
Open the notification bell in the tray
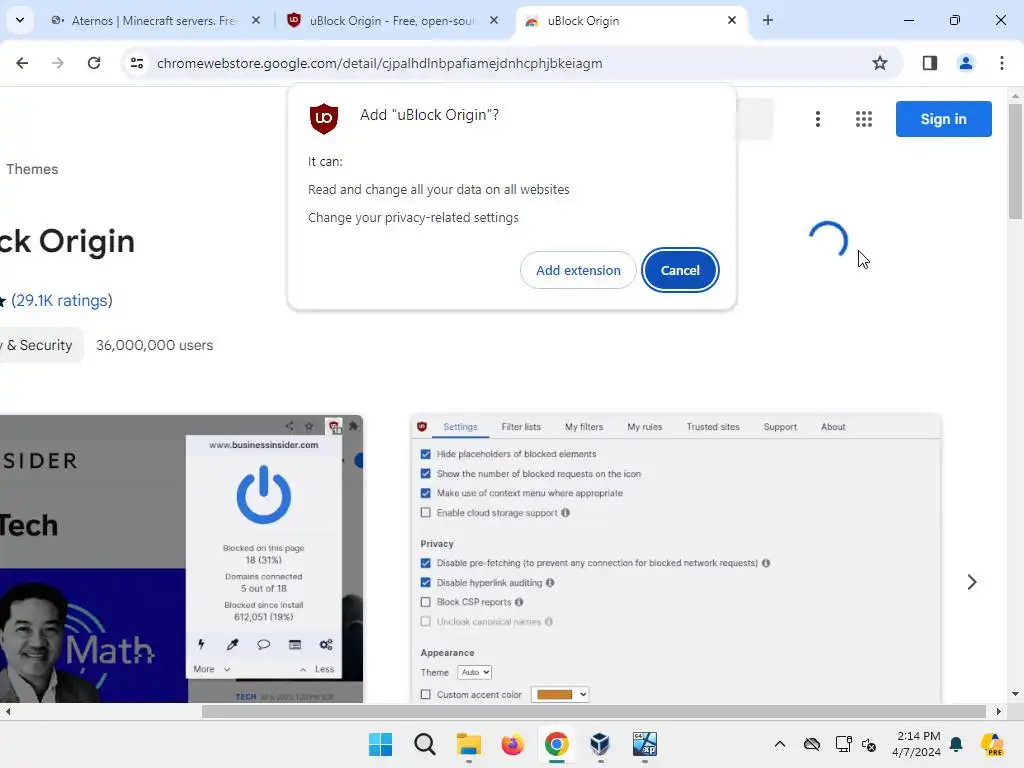(956, 744)
